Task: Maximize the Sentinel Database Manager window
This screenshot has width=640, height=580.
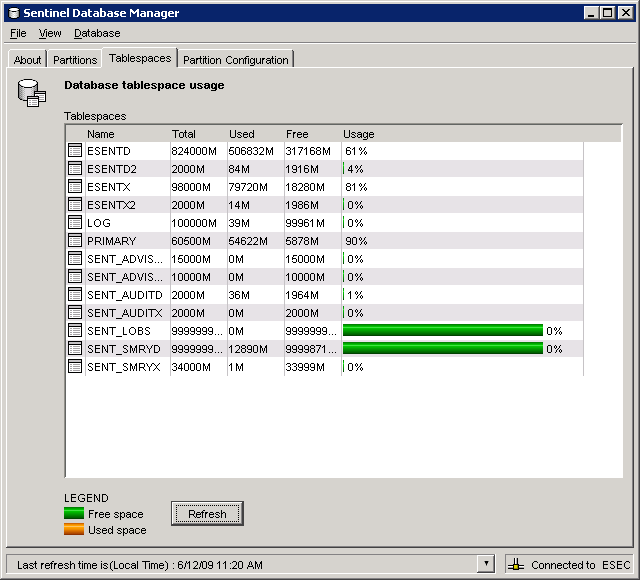Action: coord(607,13)
